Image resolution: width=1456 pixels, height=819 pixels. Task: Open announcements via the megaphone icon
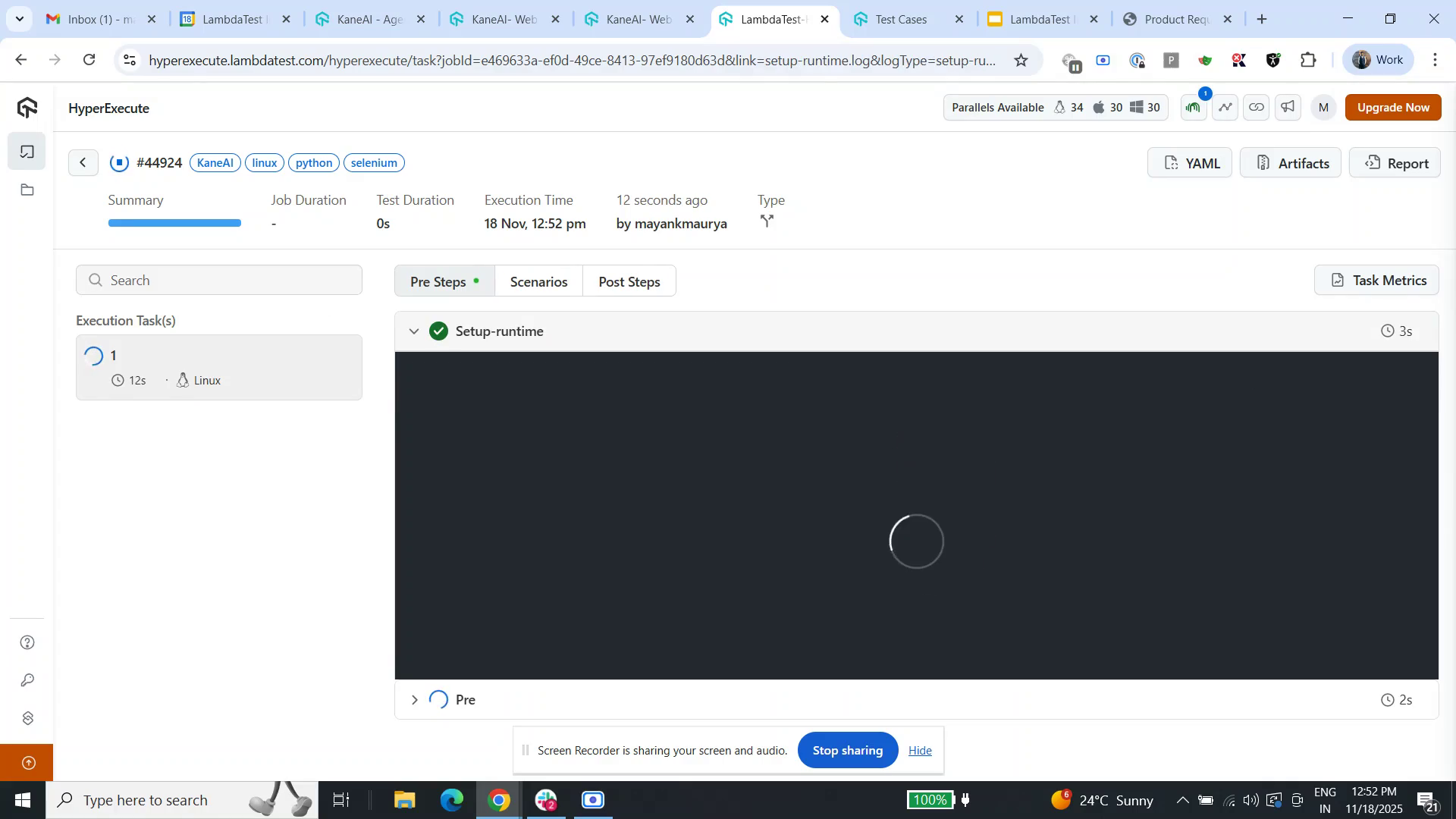[1287, 107]
